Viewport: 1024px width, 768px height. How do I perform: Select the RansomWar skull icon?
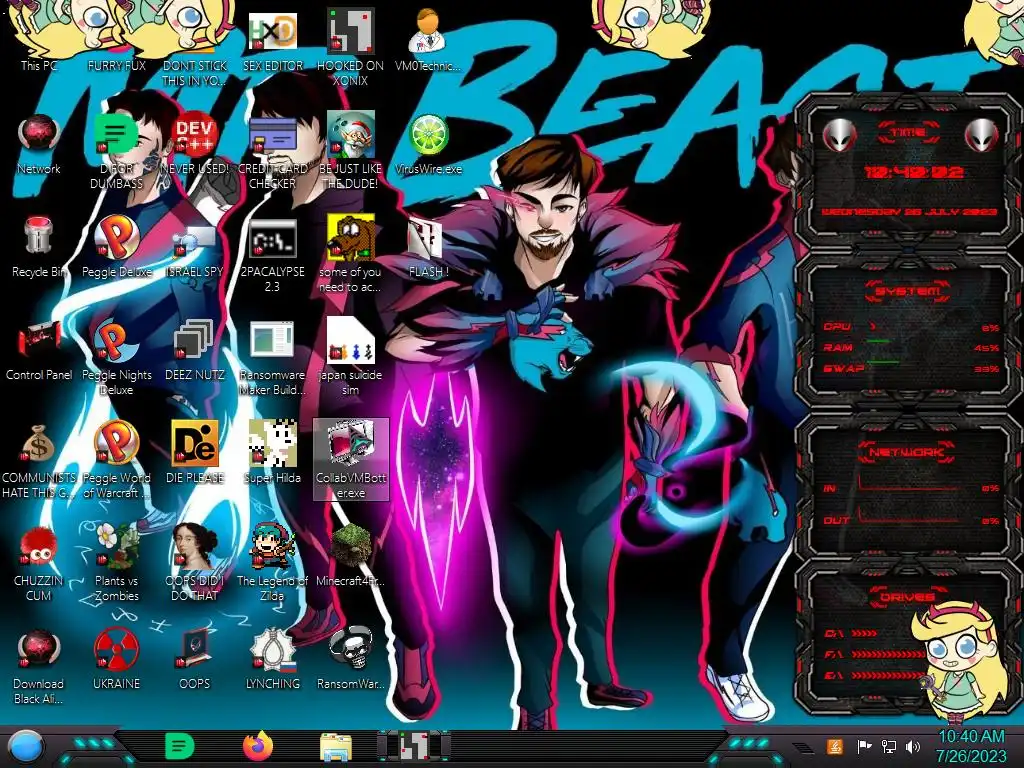(351, 660)
